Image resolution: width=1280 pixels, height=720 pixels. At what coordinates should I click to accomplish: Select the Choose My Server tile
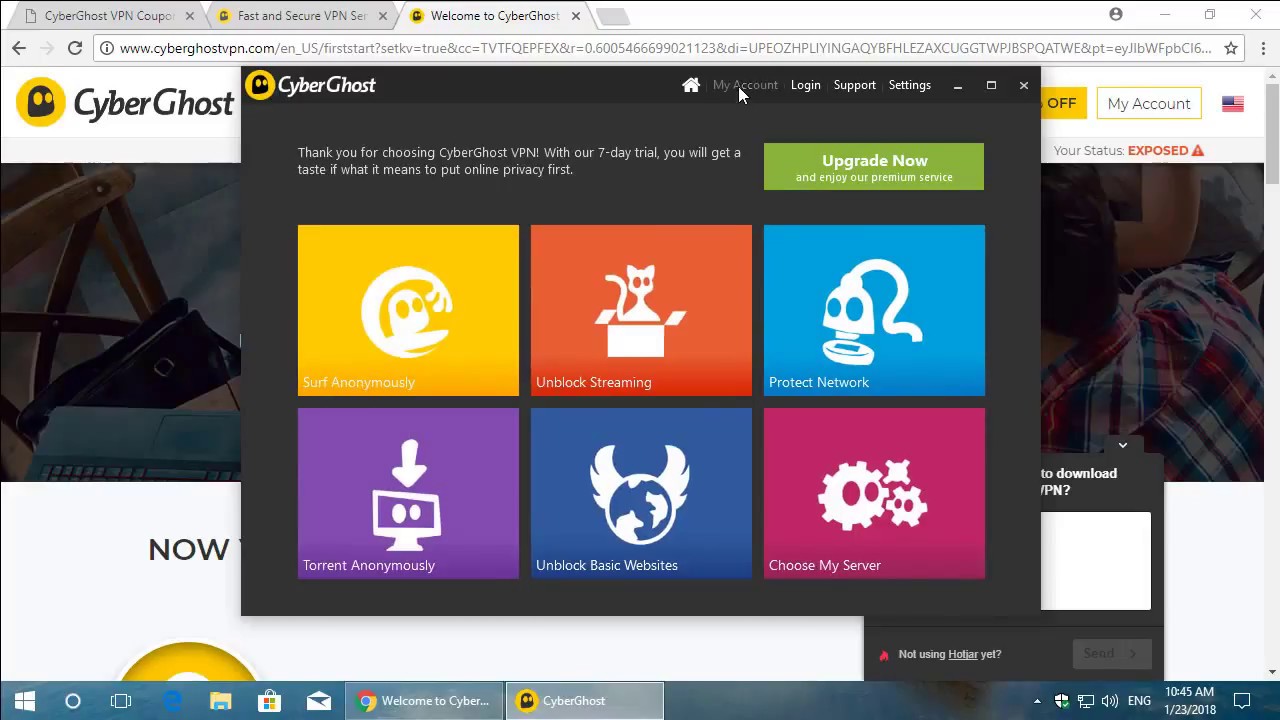(x=874, y=493)
